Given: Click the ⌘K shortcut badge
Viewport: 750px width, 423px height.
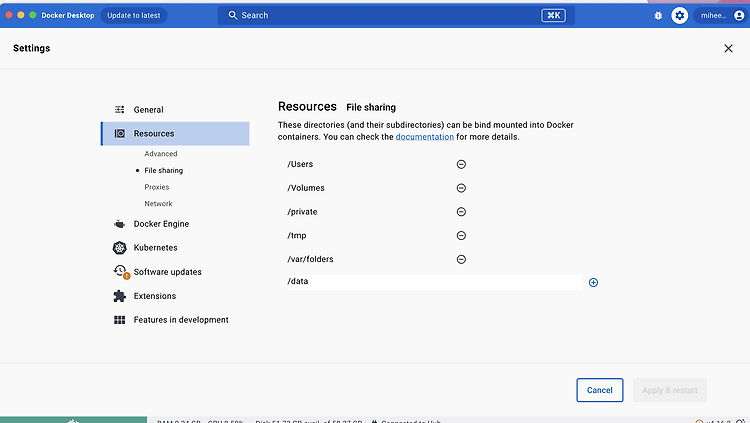Looking at the screenshot, I should pos(553,15).
